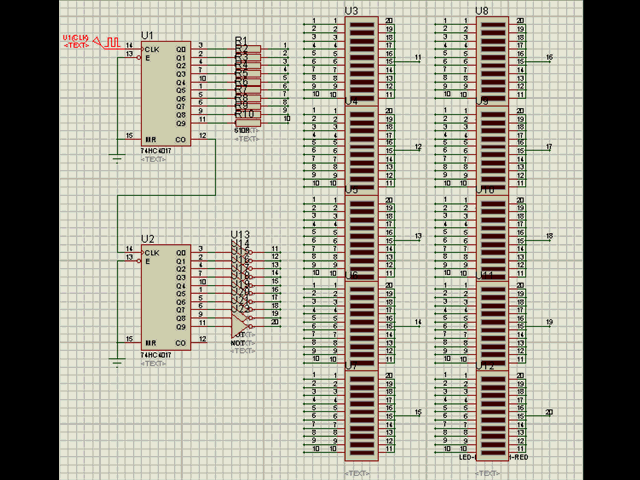The height and width of the screenshot is (480, 640).
Task: Select the U10 LED bargraph component
Action: click(493, 238)
